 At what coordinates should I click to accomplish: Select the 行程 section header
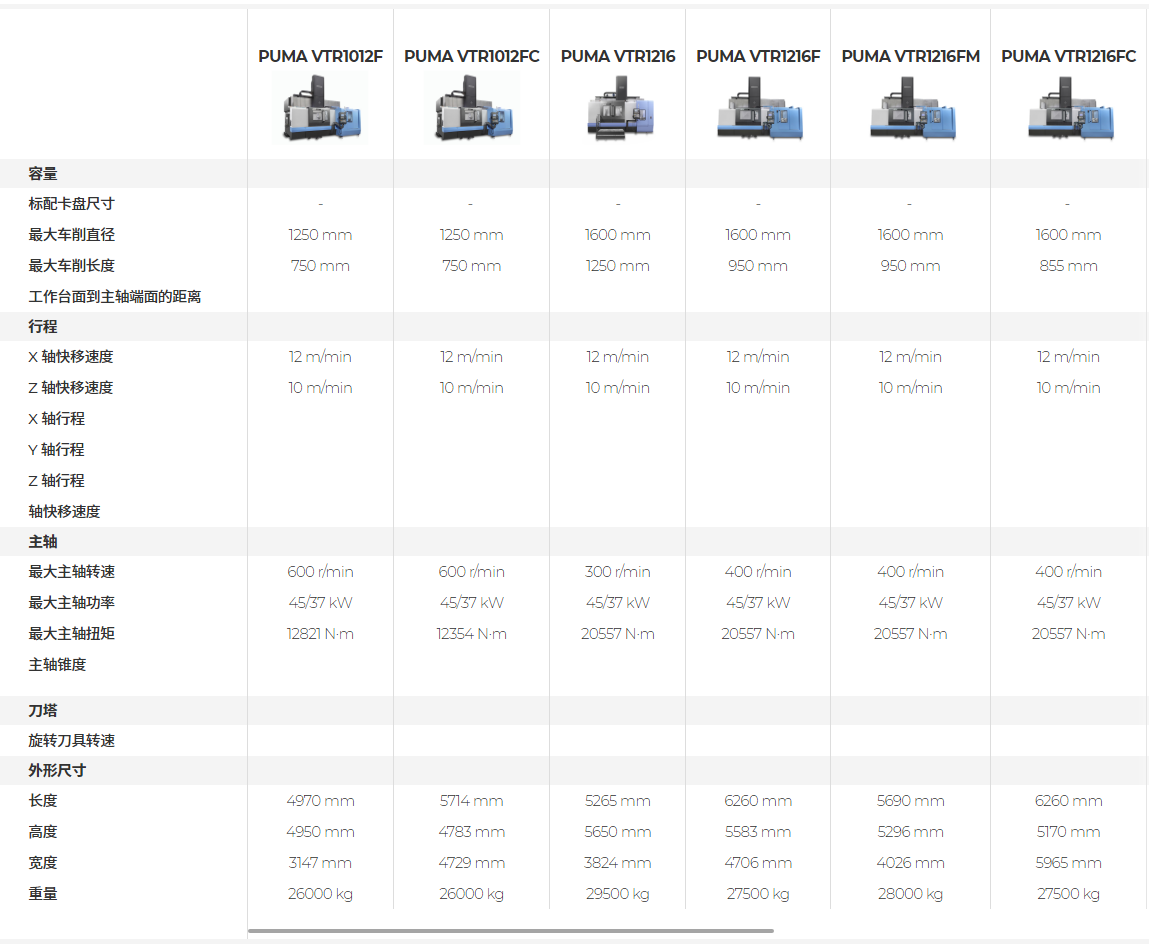43,326
